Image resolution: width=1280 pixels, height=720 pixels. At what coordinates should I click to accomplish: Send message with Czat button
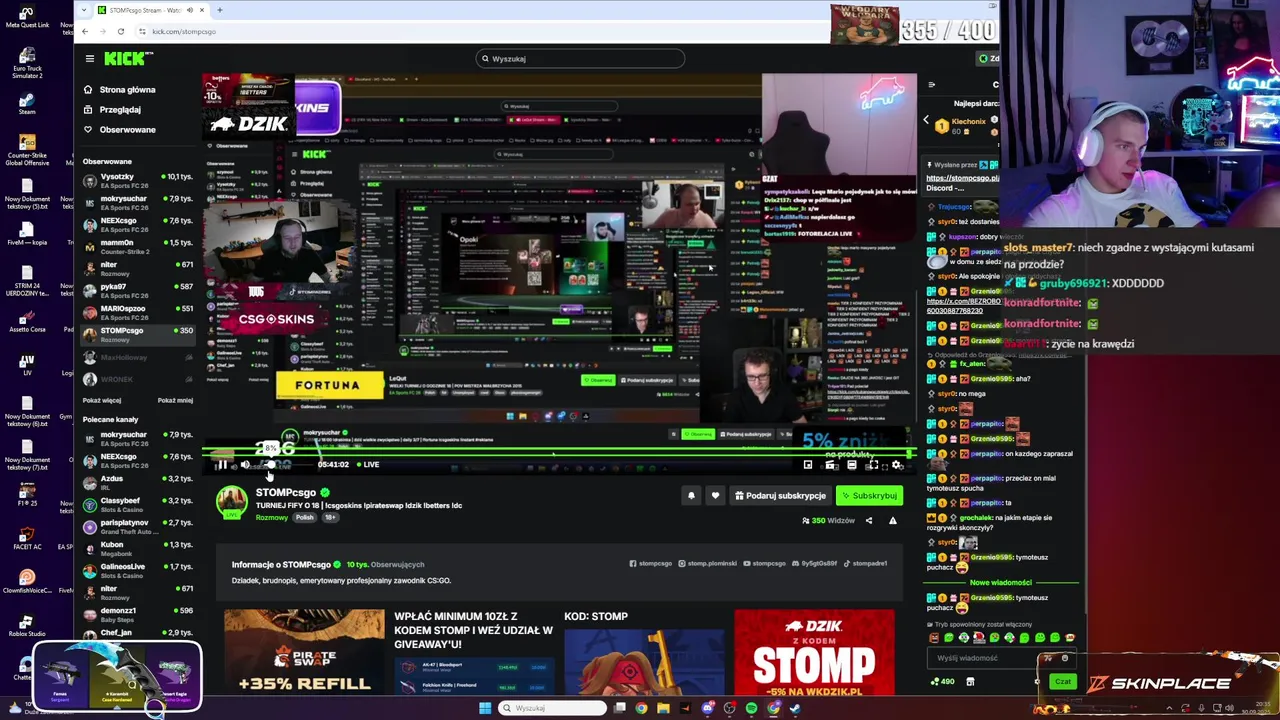(1062, 682)
